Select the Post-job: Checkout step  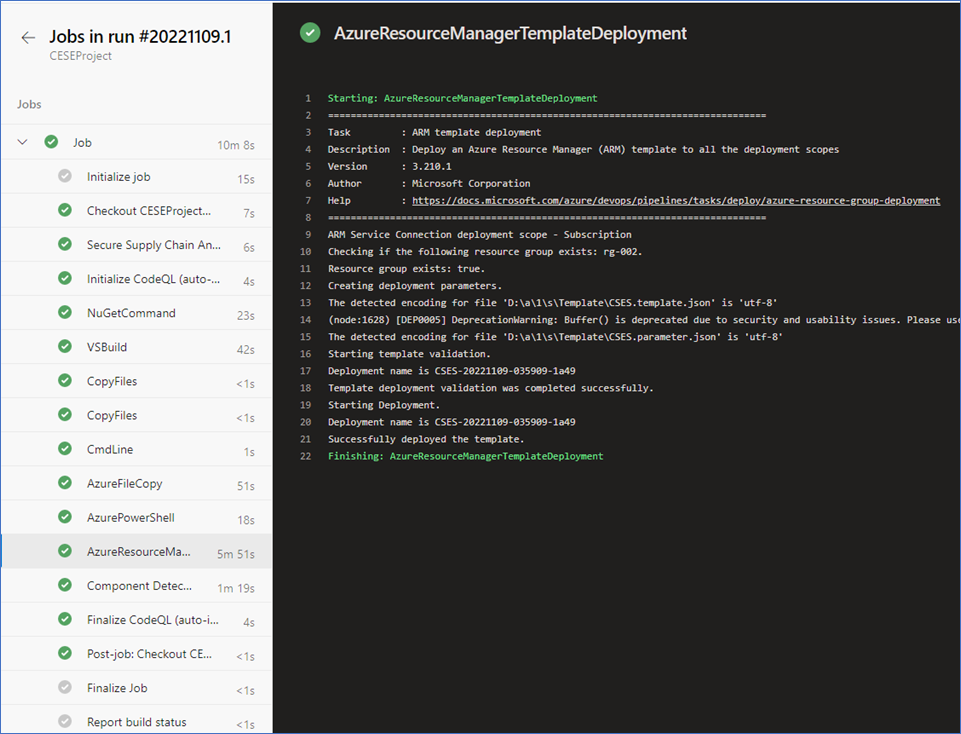pyautogui.click(x=137, y=654)
